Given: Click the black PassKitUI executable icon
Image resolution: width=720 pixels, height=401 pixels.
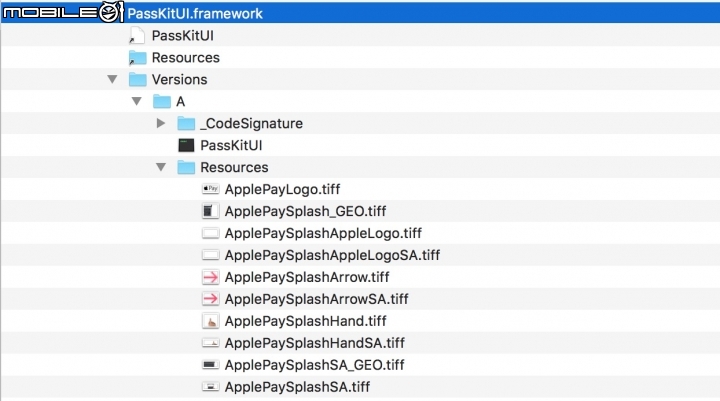Looking at the screenshot, I should click(x=186, y=145).
